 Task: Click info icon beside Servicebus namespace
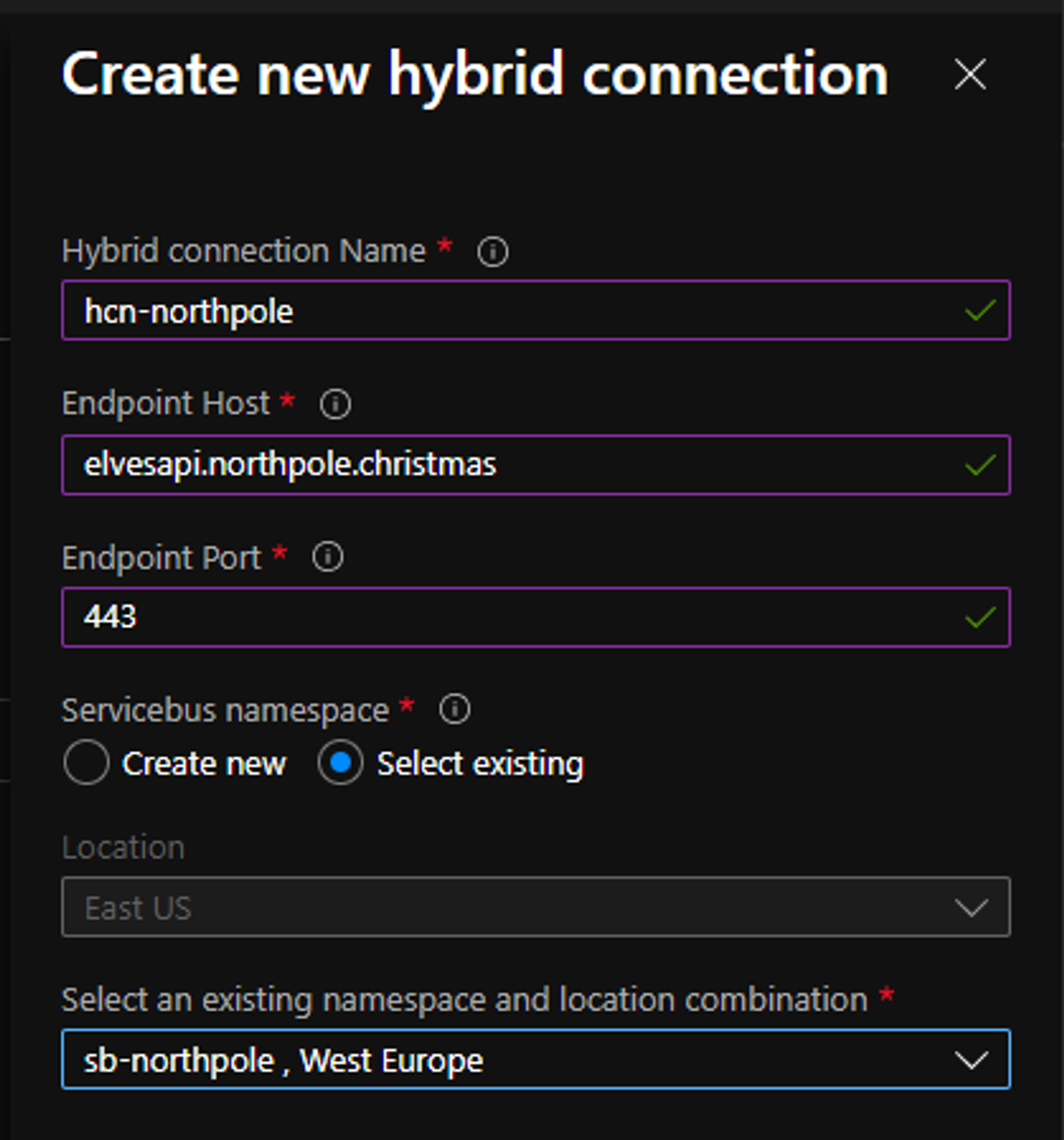pos(454,710)
